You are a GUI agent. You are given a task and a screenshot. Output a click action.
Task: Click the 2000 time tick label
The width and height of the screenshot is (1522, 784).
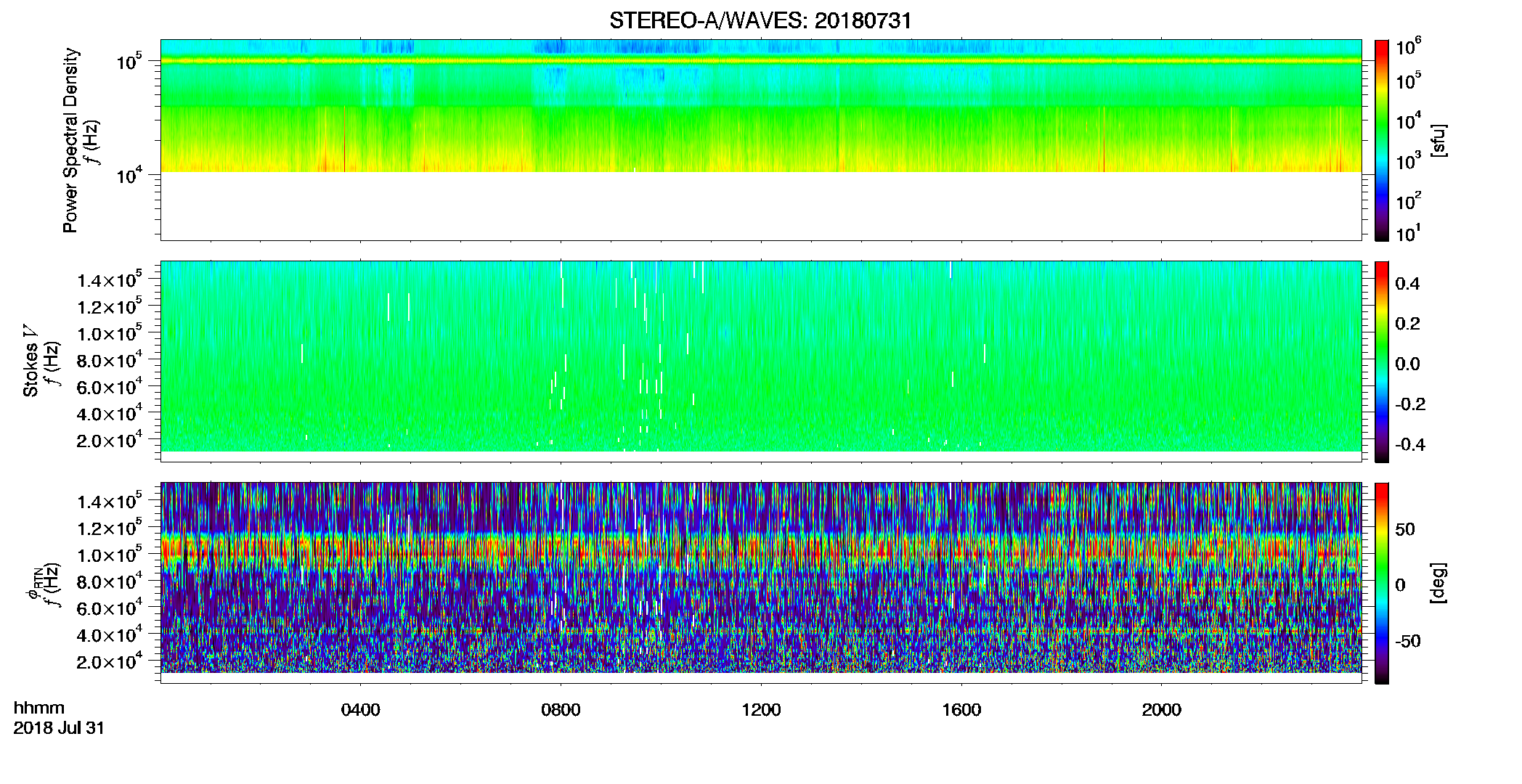point(1162,710)
